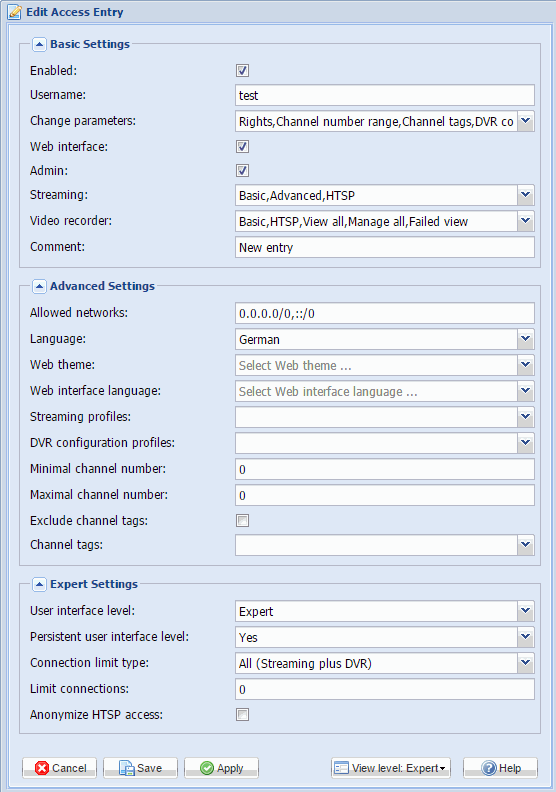The width and height of the screenshot is (556, 792).
Task: Save the access entry
Action: 140,768
